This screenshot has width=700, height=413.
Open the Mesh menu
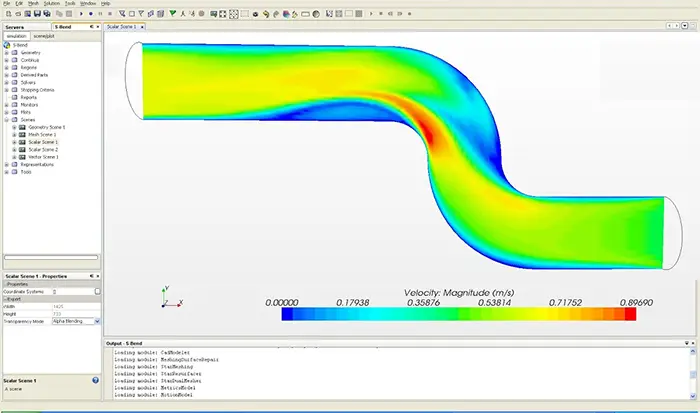click(31, 4)
